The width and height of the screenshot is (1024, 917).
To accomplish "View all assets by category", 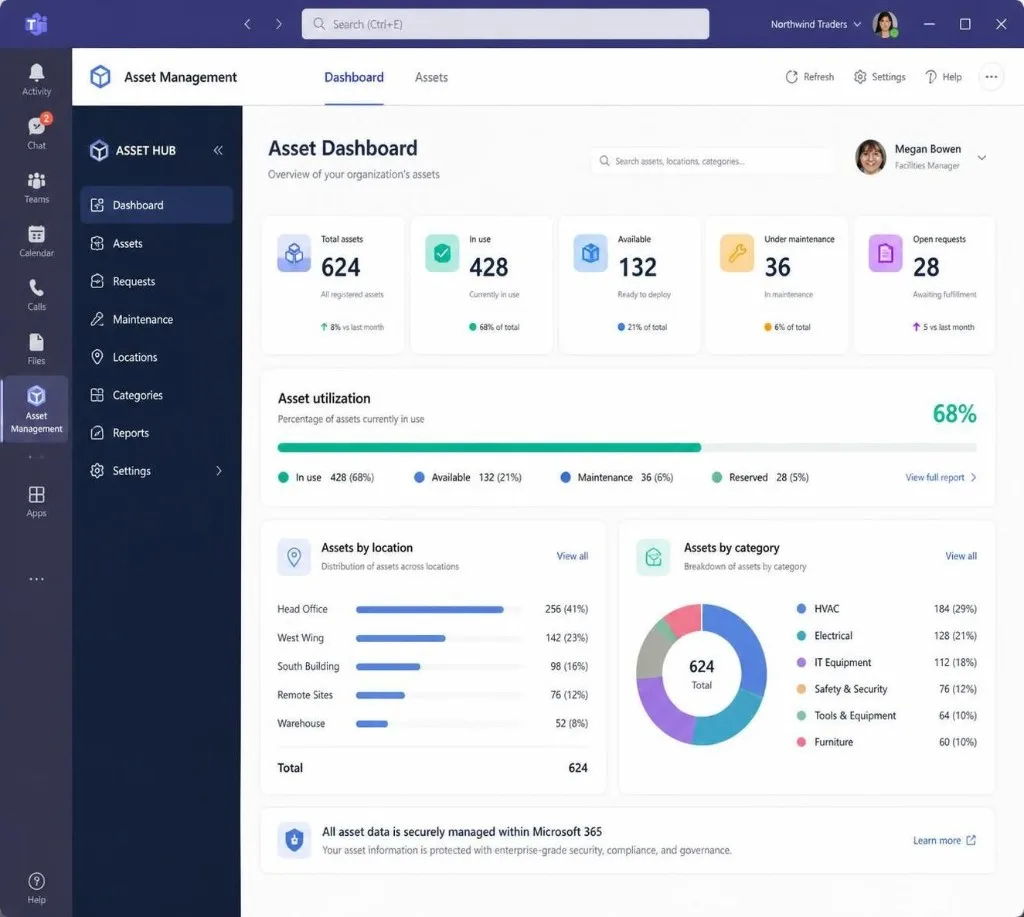I will click(961, 556).
